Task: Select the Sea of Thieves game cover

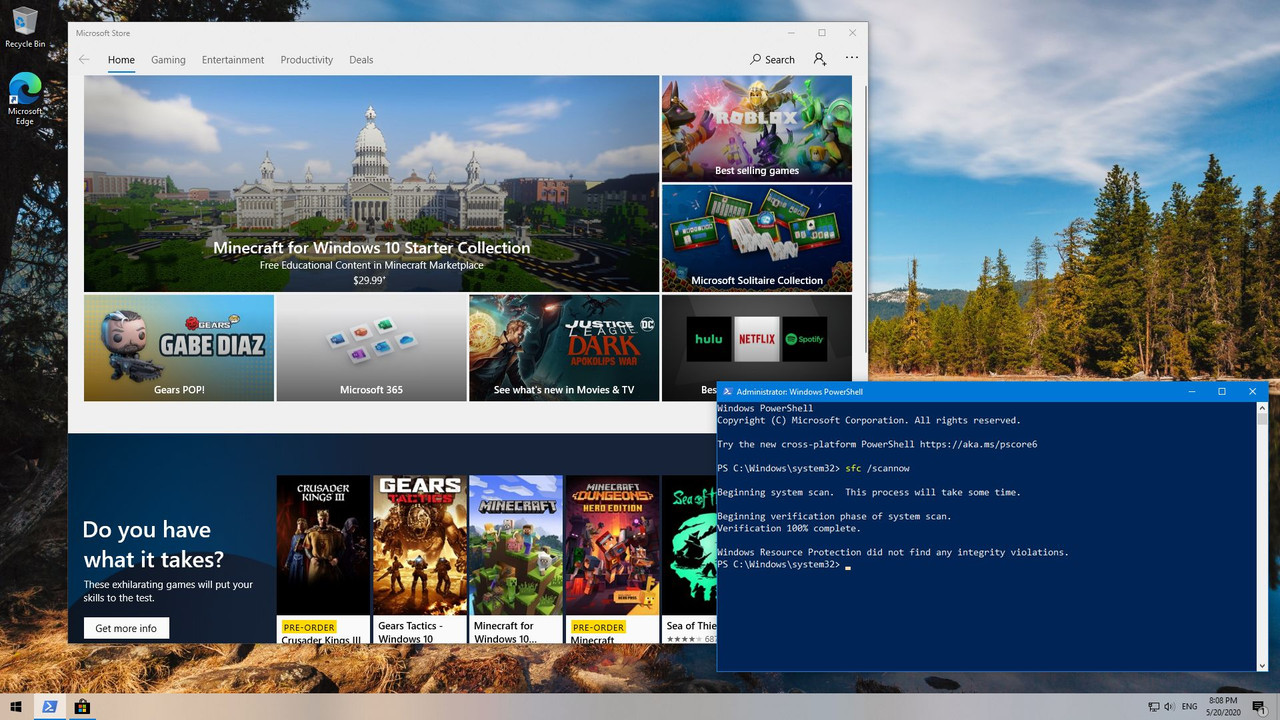Action: [690, 545]
